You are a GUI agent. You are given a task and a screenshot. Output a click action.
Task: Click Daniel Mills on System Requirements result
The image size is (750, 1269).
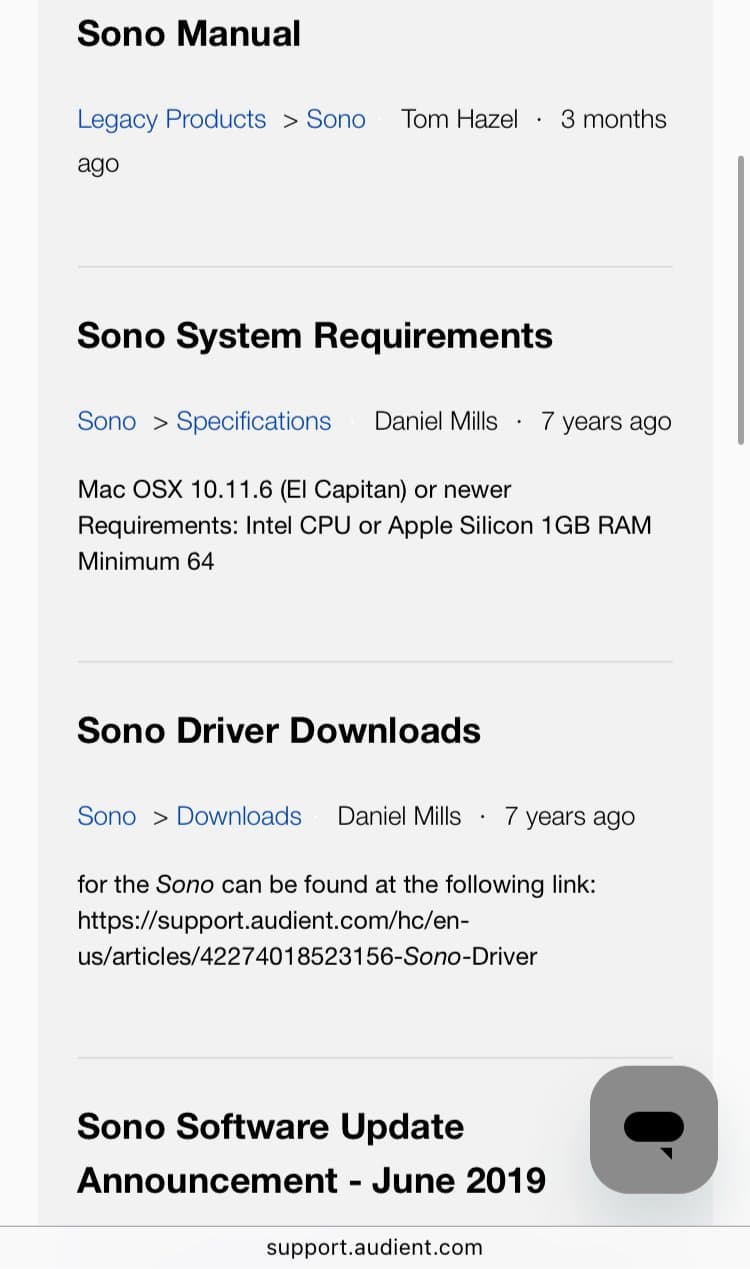pyautogui.click(x=435, y=421)
